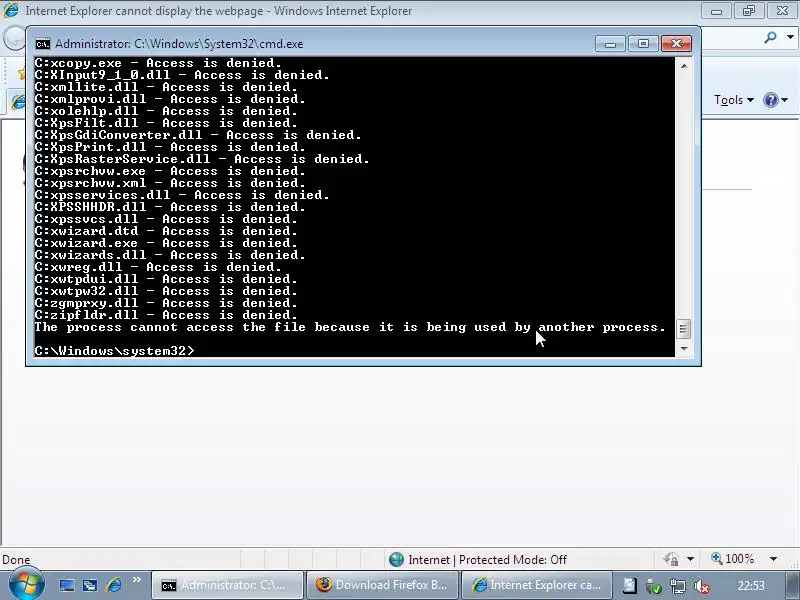Open the zoom level dropdown arrow
Image resolution: width=800 pixels, height=600 pixels.
click(x=773, y=559)
